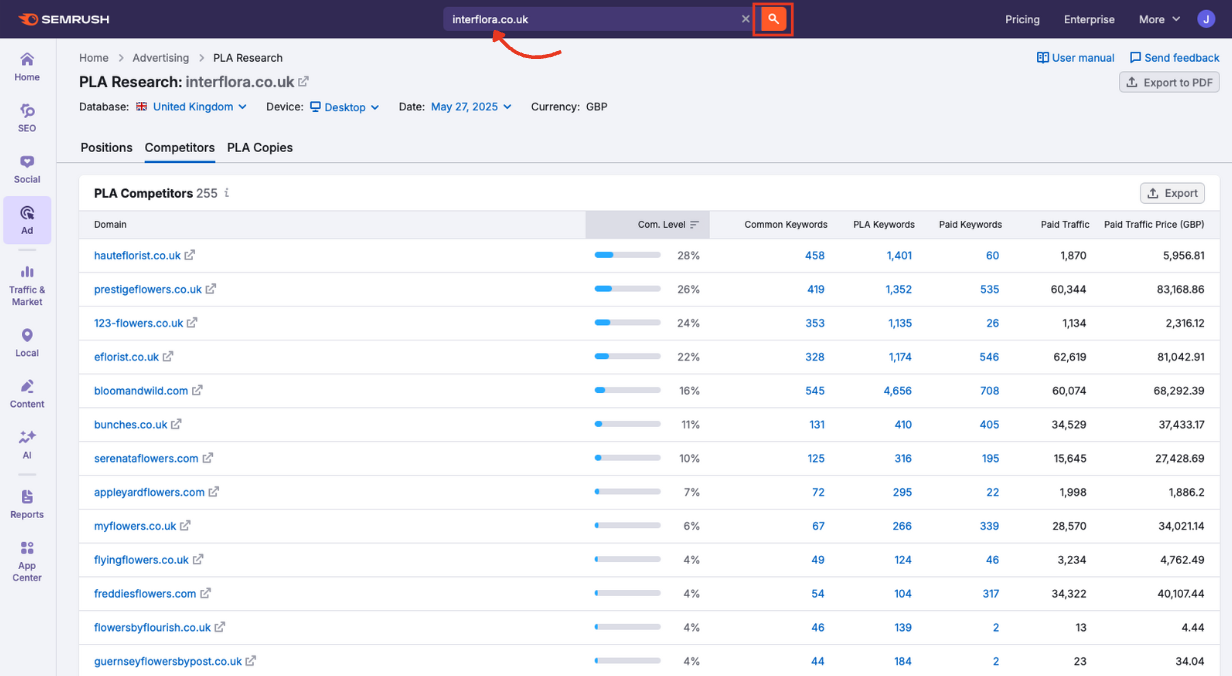Viewport: 1232px width, 676px height.
Task: Switch to the Positions tab
Action: coord(106,147)
